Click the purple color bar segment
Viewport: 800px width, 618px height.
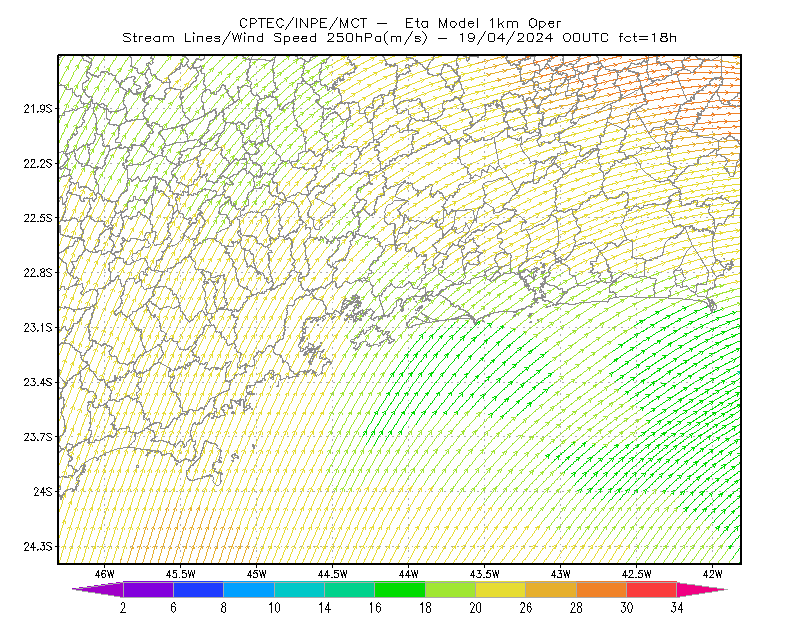coord(148,589)
